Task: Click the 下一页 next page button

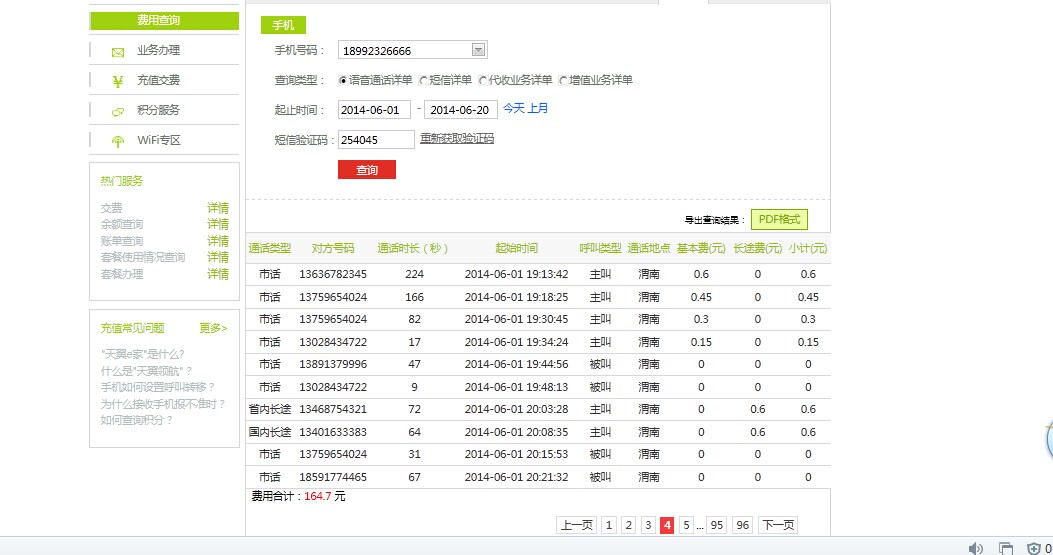Action: pyautogui.click(x=778, y=525)
